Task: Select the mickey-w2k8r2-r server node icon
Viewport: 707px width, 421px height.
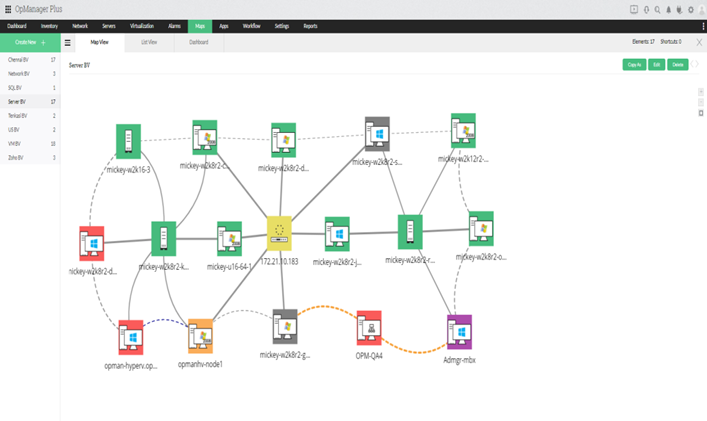Action: pos(410,232)
